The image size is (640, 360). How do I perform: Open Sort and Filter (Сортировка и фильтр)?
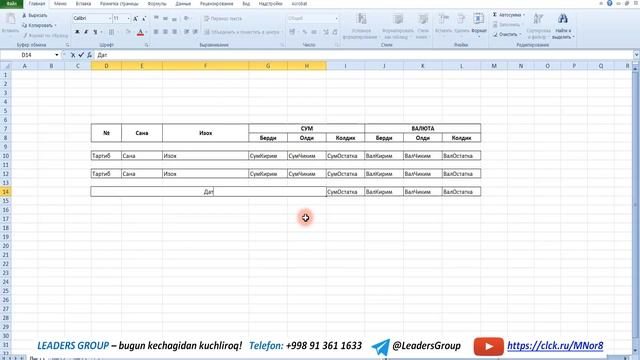[538, 25]
